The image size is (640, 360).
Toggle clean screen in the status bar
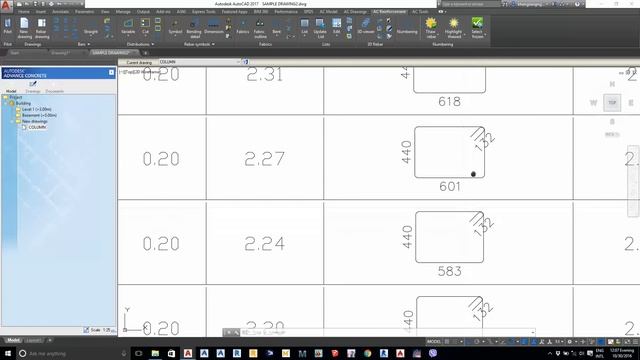click(627, 342)
